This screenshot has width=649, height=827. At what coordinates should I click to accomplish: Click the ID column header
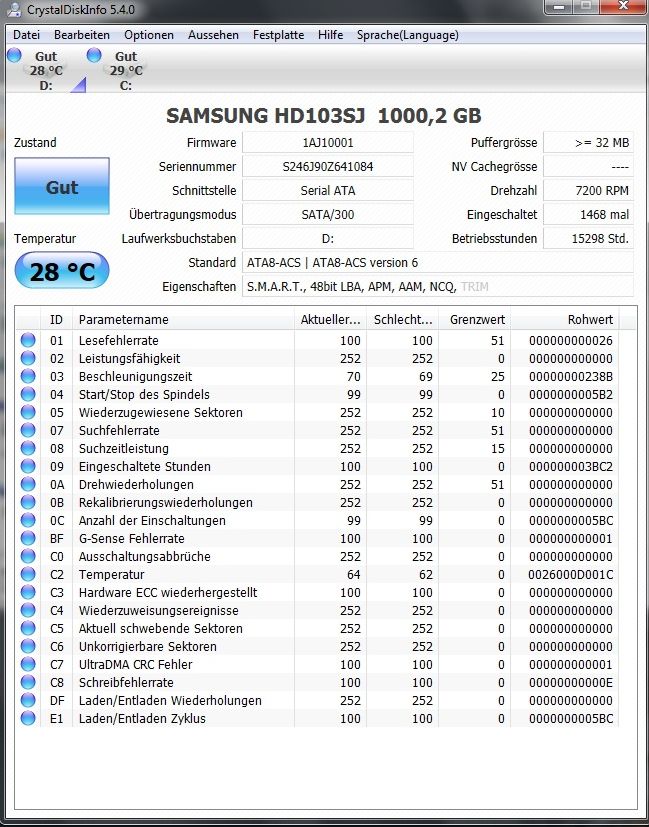point(56,320)
